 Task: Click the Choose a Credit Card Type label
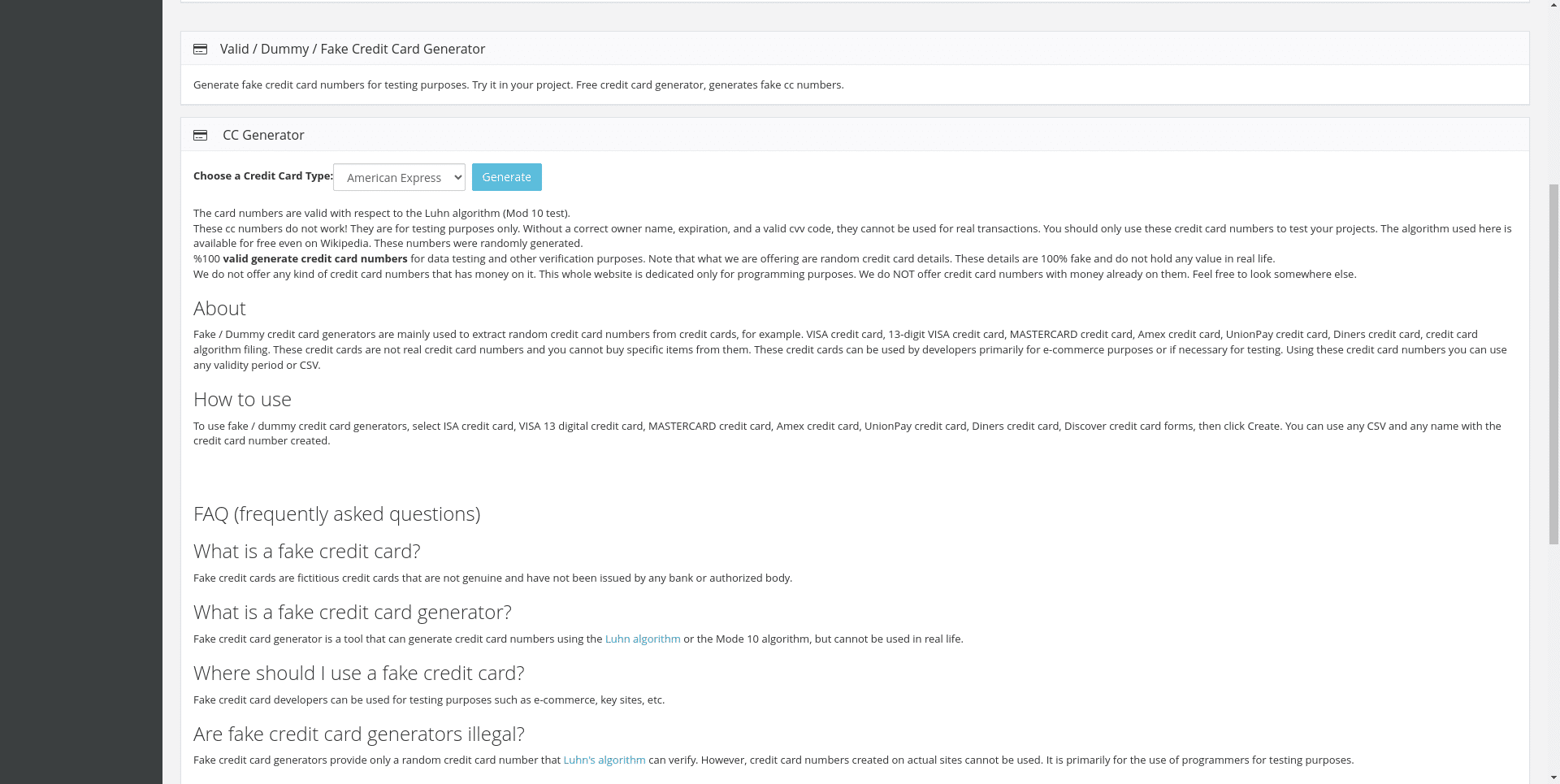tap(262, 176)
